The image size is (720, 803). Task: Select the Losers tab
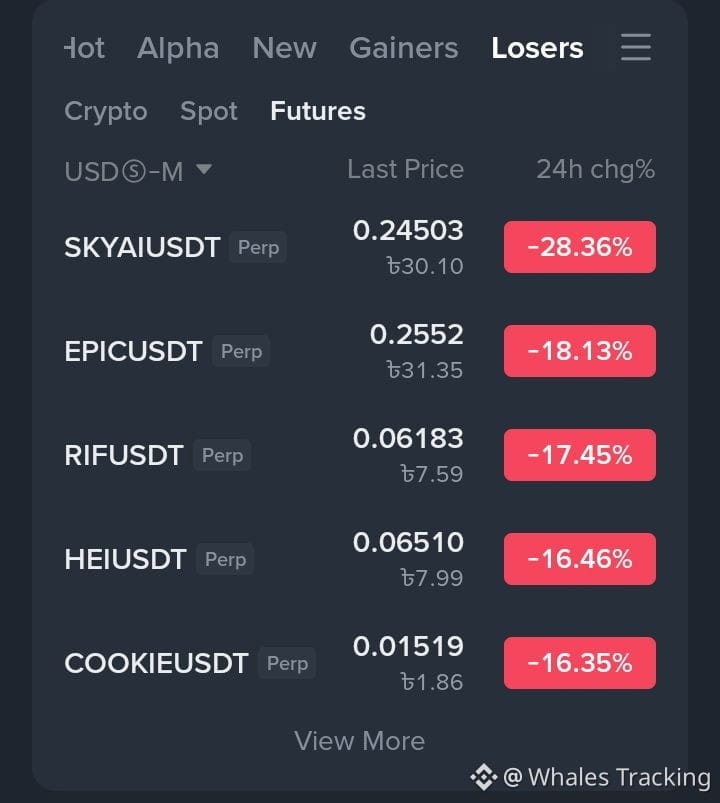click(x=537, y=48)
